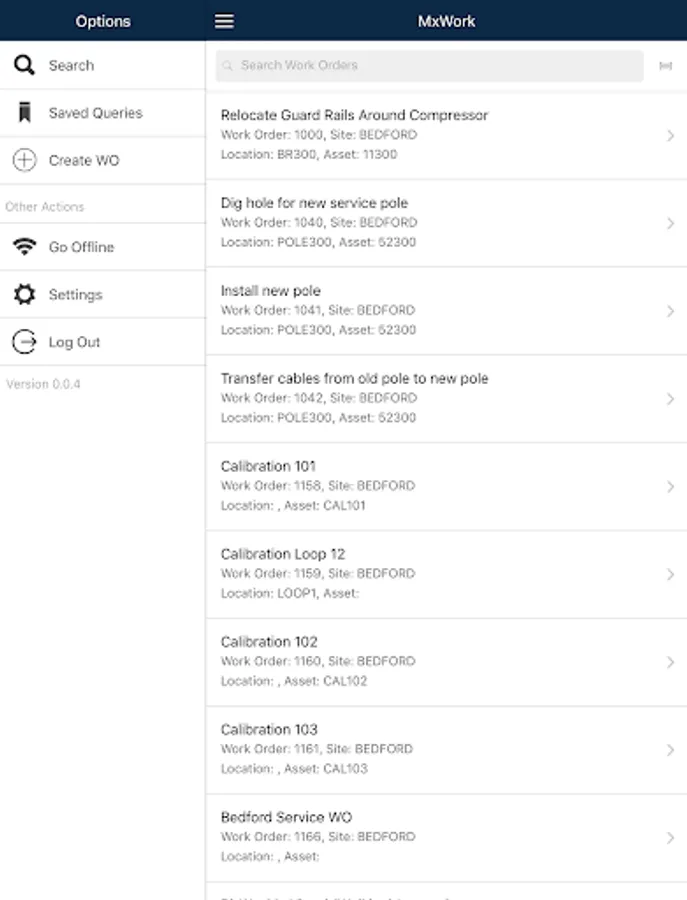Open Dig hole for new service pole
687x900 pixels.
(430, 222)
